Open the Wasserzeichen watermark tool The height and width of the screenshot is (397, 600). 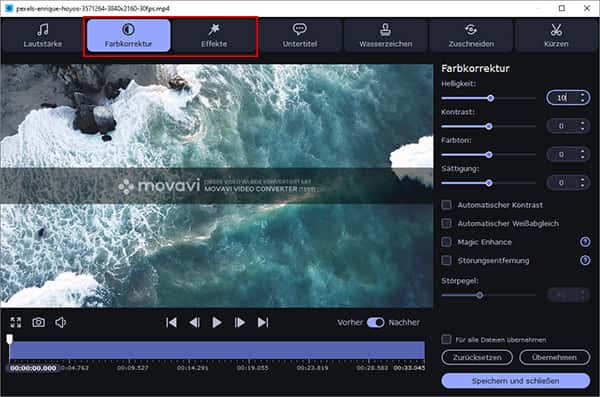click(x=386, y=35)
